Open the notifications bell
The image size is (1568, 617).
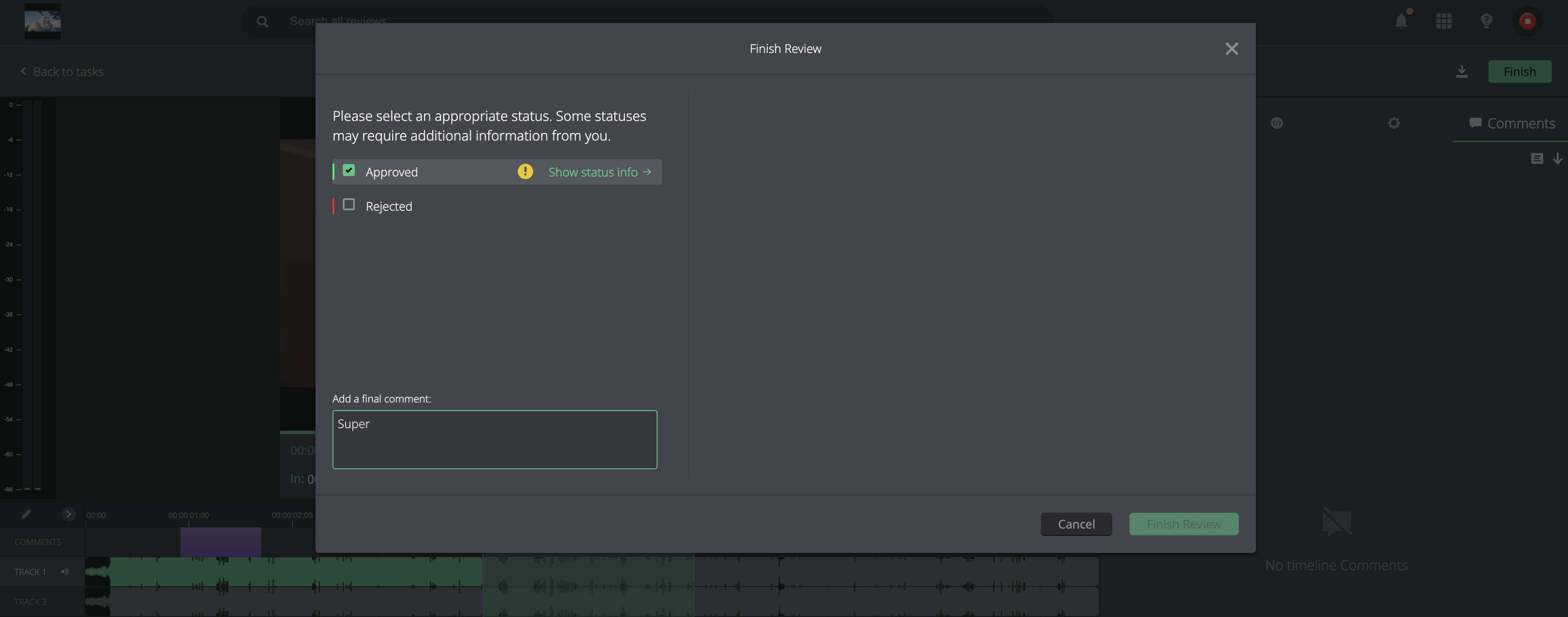pos(1401,21)
